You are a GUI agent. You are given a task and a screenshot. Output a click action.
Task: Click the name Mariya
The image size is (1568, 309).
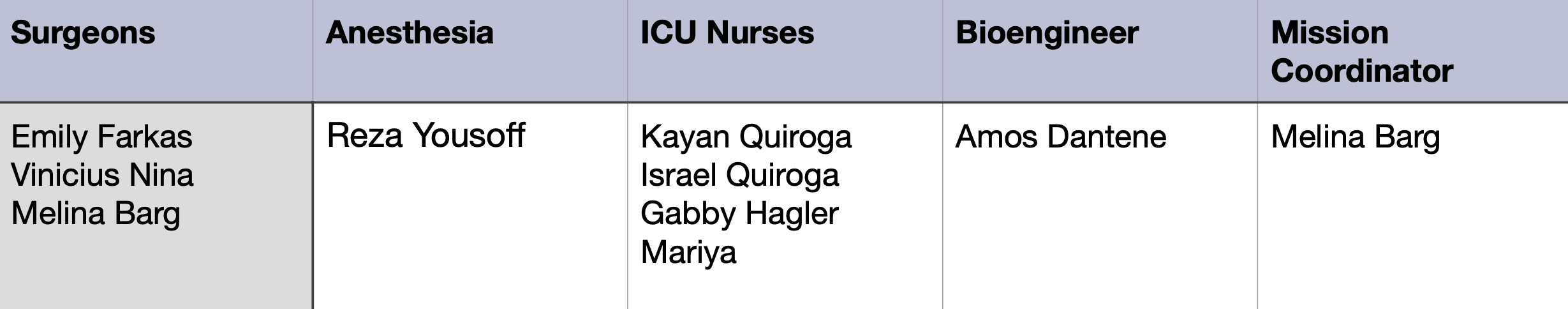688,252
